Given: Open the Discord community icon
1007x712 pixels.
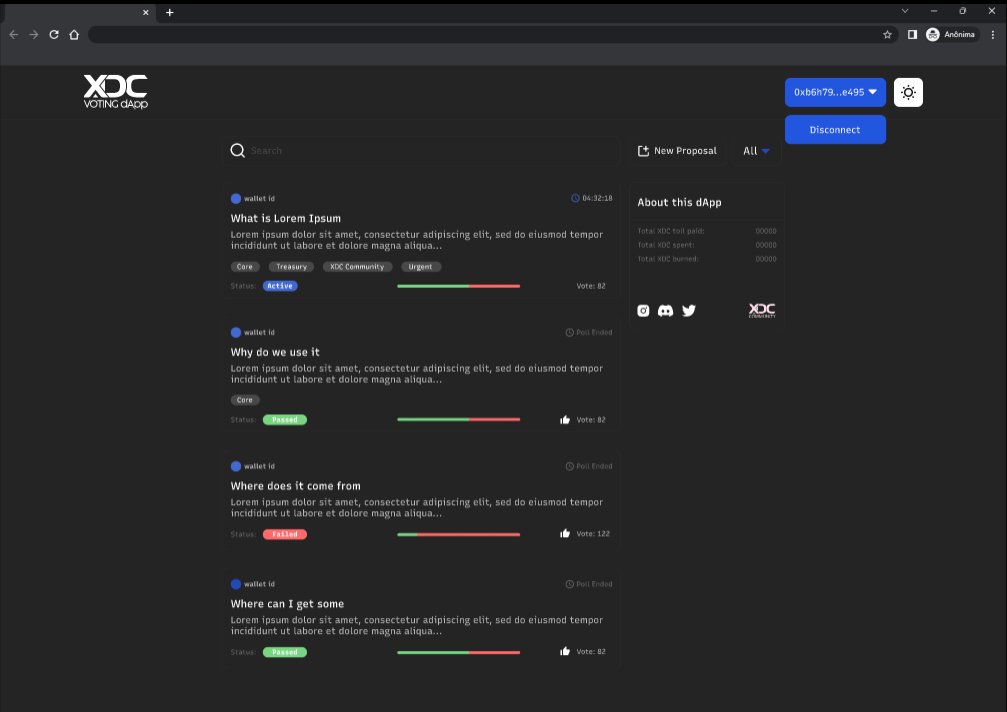Looking at the screenshot, I should [x=665, y=310].
